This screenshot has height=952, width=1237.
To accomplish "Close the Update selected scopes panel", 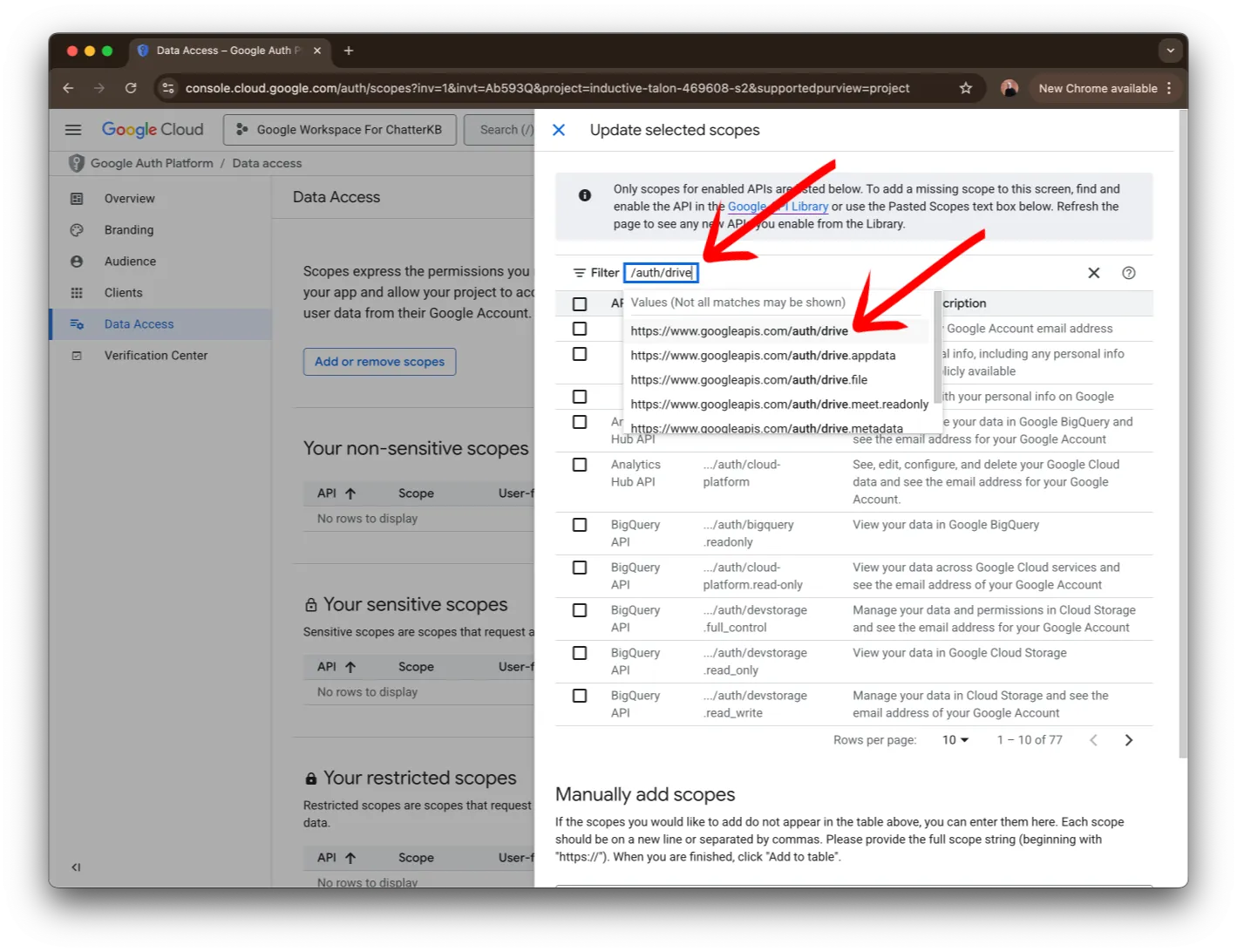I will tap(559, 130).
